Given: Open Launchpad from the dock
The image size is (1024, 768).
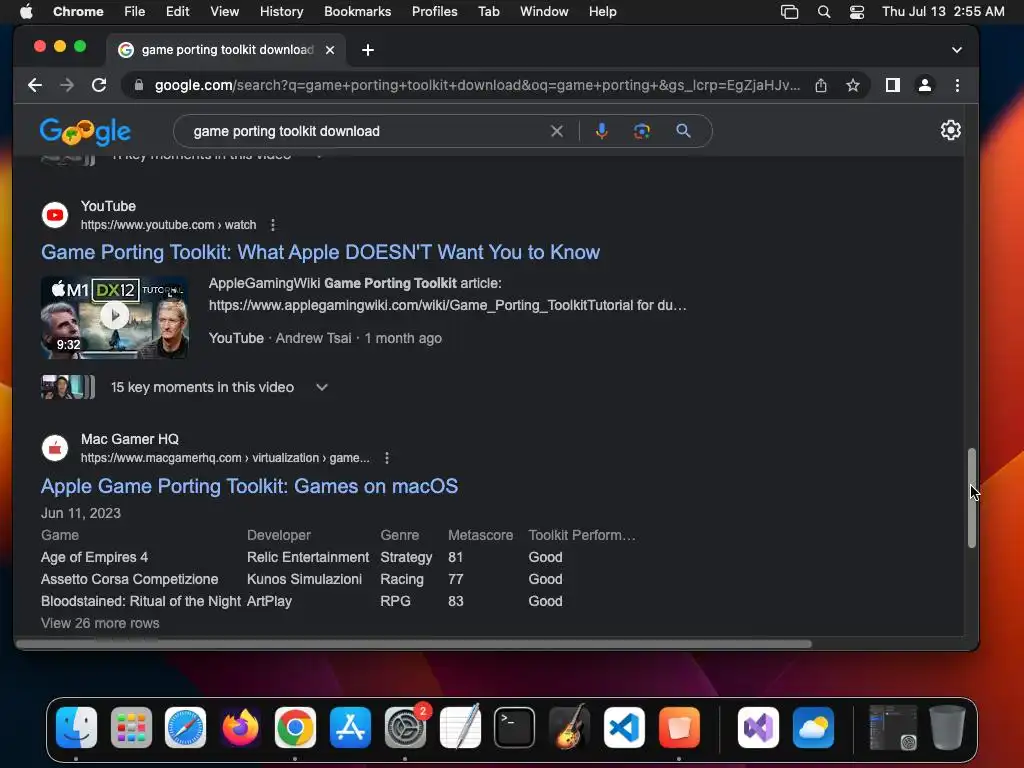Looking at the screenshot, I should click(x=131, y=728).
